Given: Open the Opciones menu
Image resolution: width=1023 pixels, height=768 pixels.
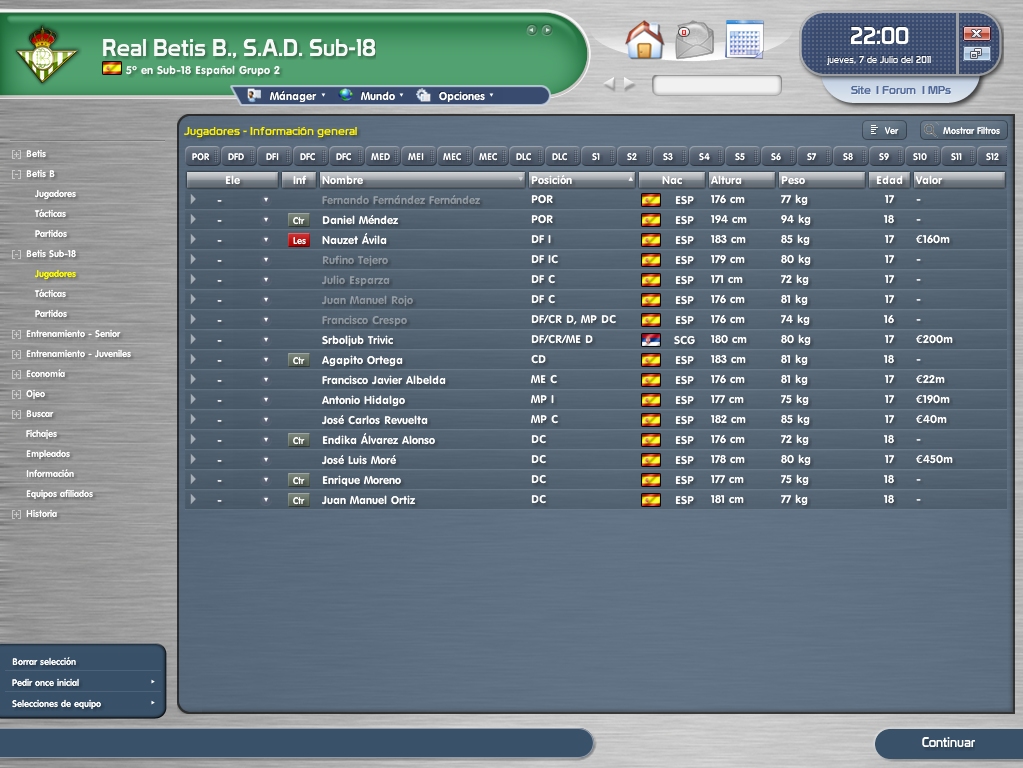Looking at the screenshot, I should coord(455,96).
